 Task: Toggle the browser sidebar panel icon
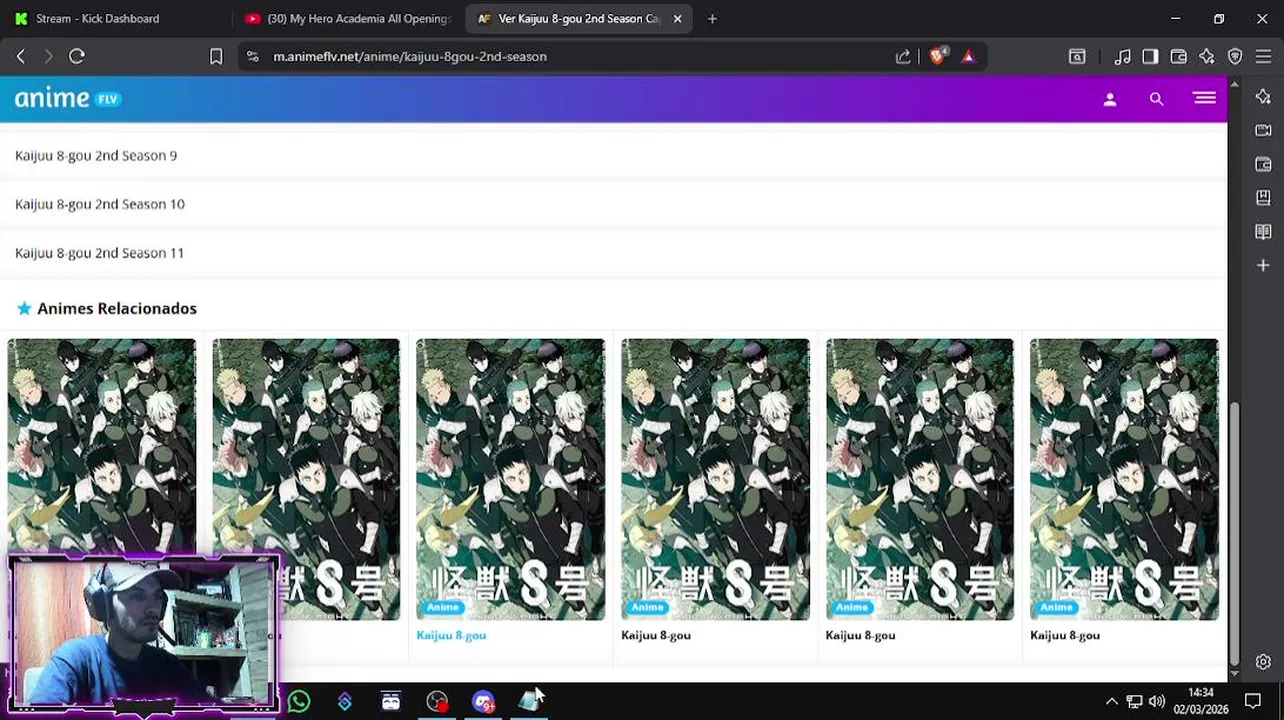[x=1150, y=57]
